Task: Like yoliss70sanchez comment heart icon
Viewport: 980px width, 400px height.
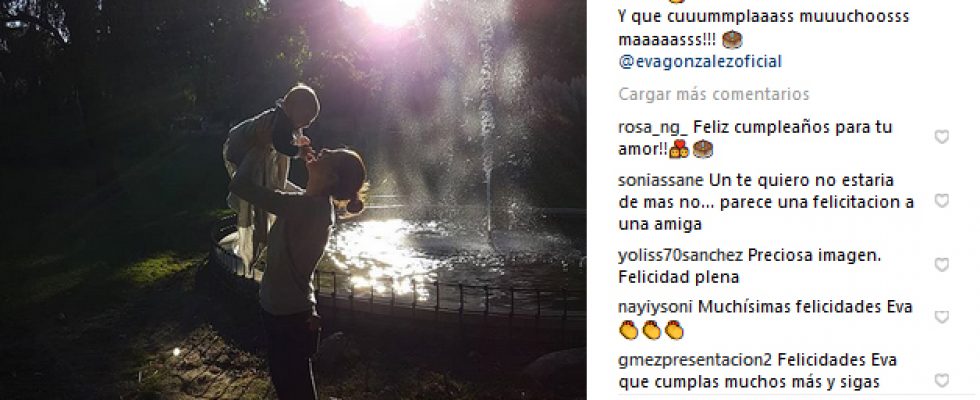Action: pos(941,265)
